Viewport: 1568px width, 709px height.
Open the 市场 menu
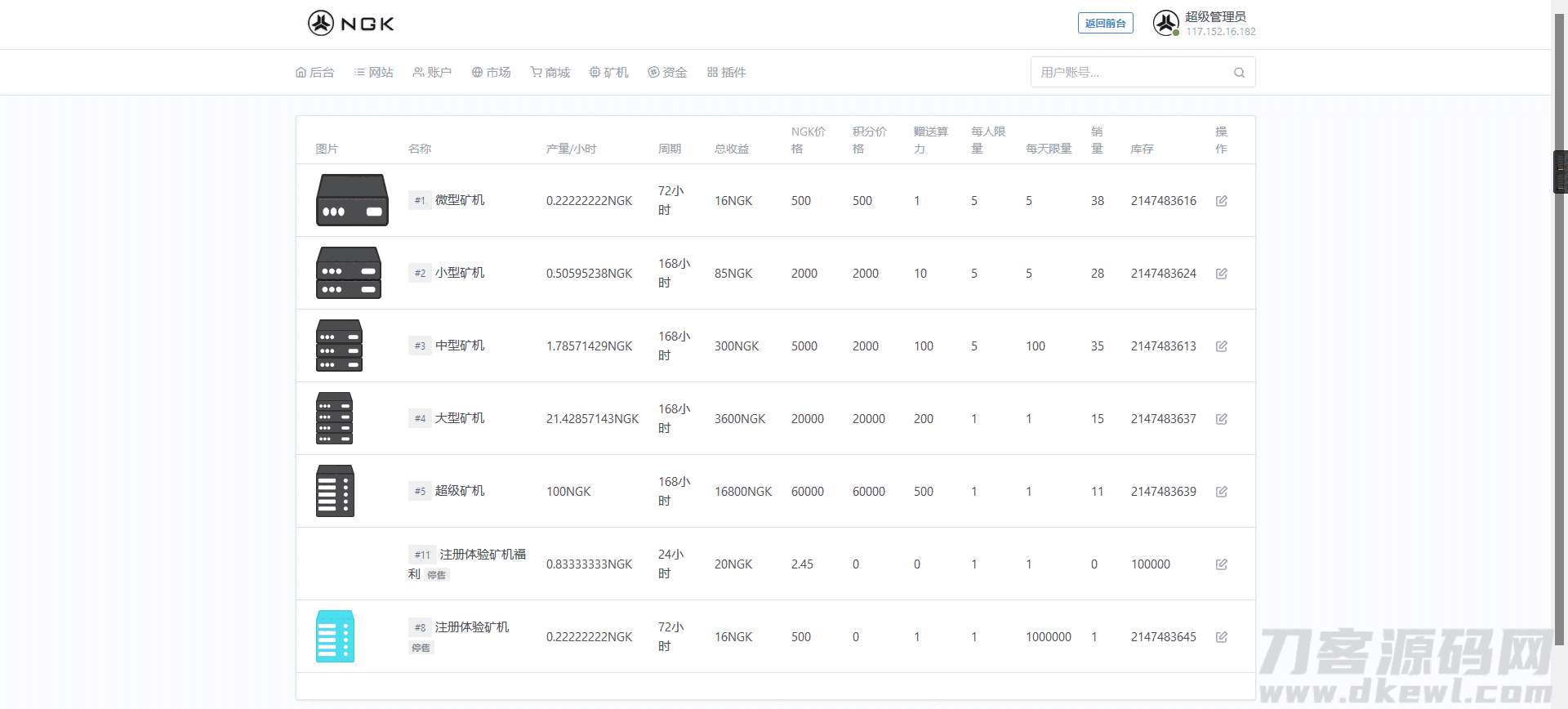coord(491,73)
